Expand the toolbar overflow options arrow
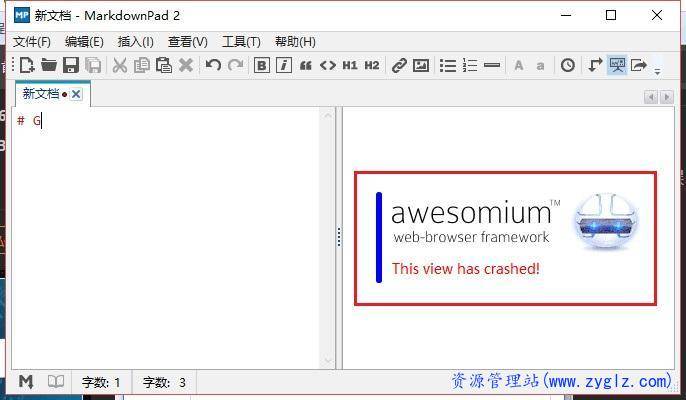The width and height of the screenshot is (686, 400). pos(657,71)
